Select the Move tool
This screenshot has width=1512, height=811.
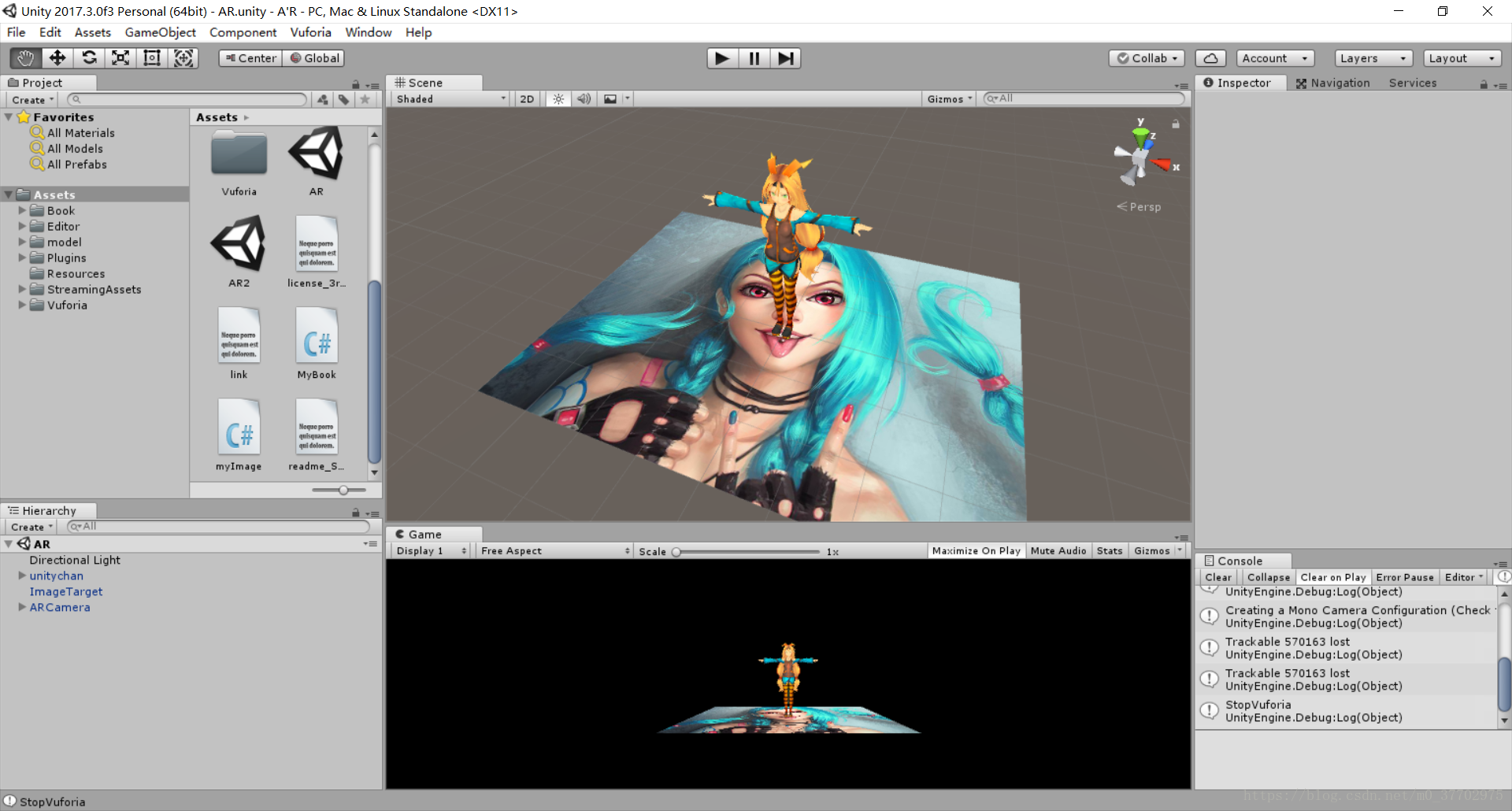(x=57, y=58)
